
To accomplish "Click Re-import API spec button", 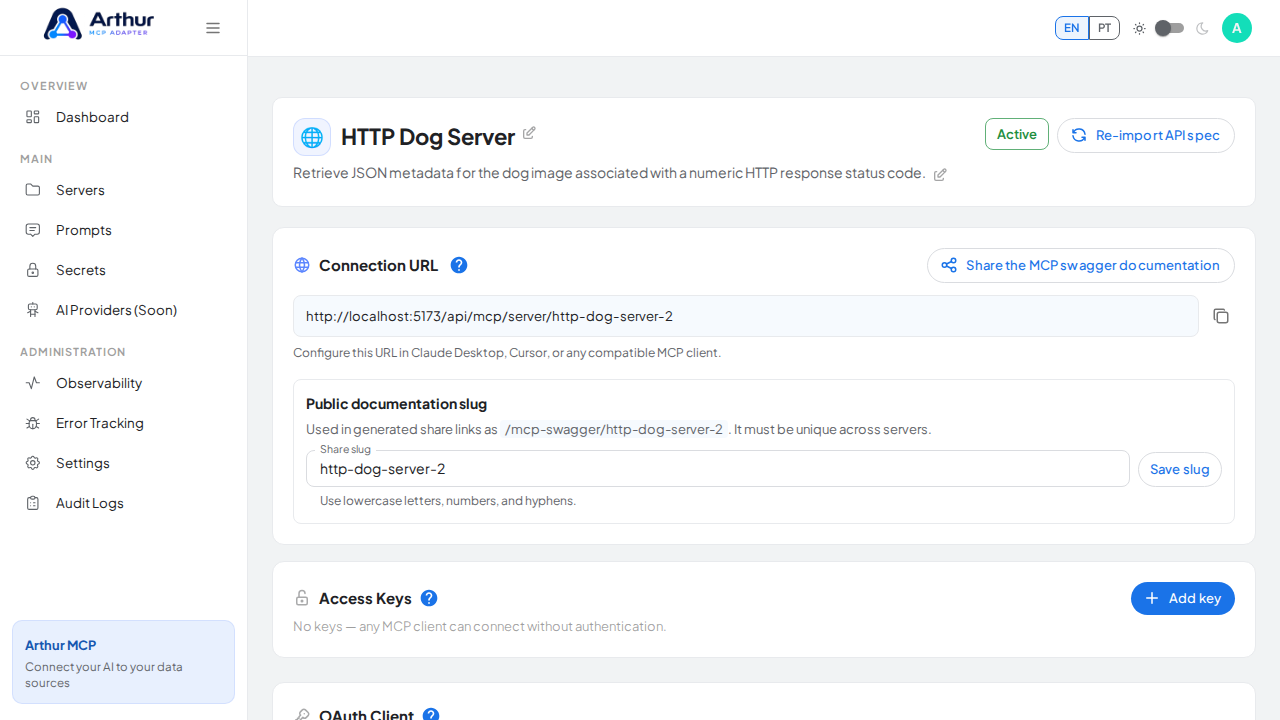I will pos(1146,135).
